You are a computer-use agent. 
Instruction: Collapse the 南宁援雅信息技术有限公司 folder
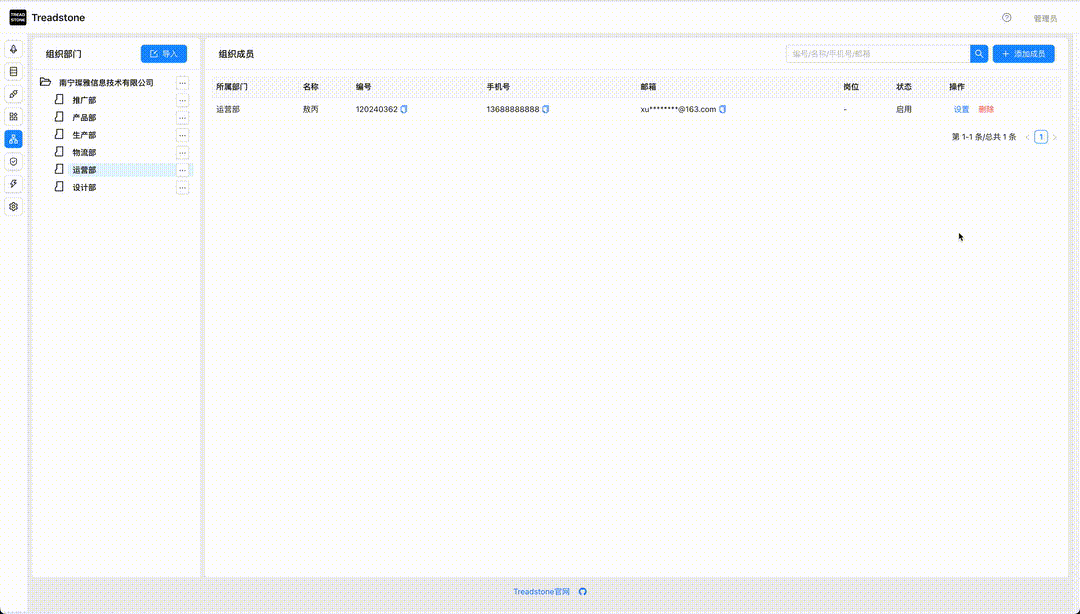tap(45, 82)
